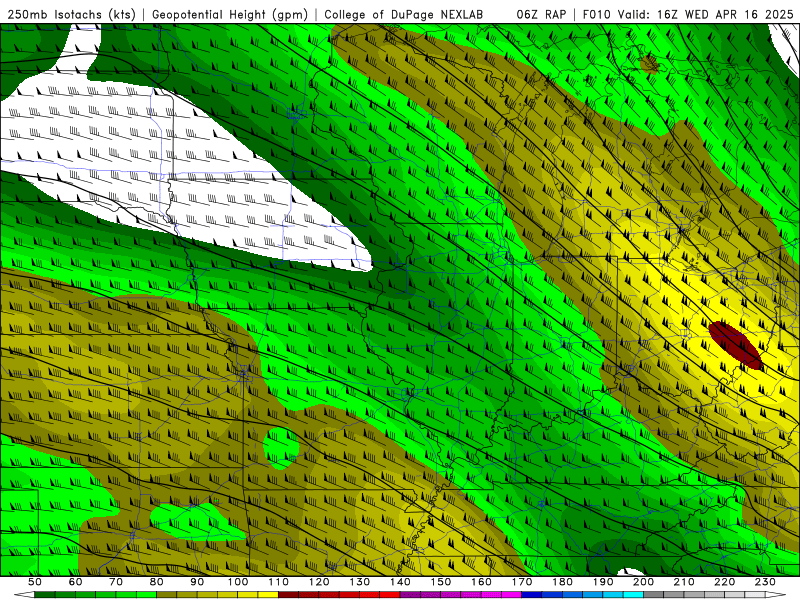Click the '06Z RAP' model run label
This screenshot has width=800, height=600.
click(x=541, y=14)
